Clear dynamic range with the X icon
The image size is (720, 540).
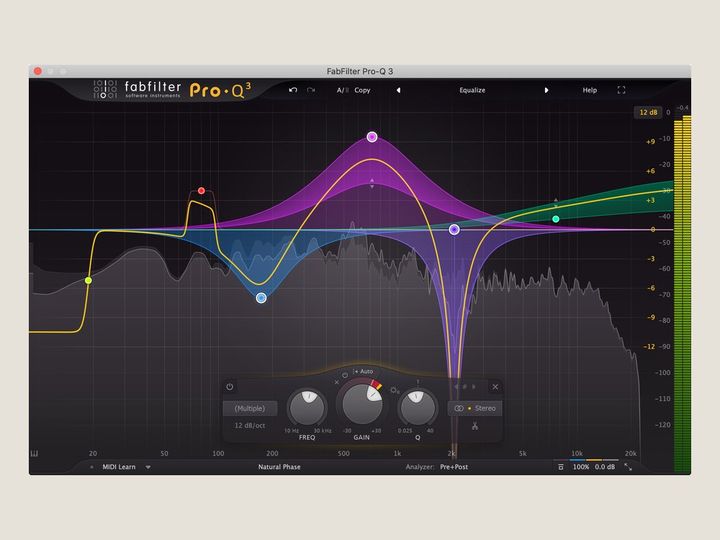click(337, 382)
